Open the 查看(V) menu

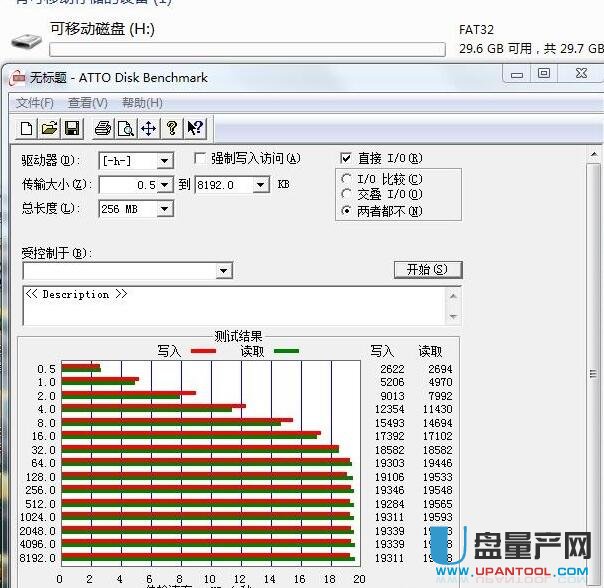coord(87,103)
